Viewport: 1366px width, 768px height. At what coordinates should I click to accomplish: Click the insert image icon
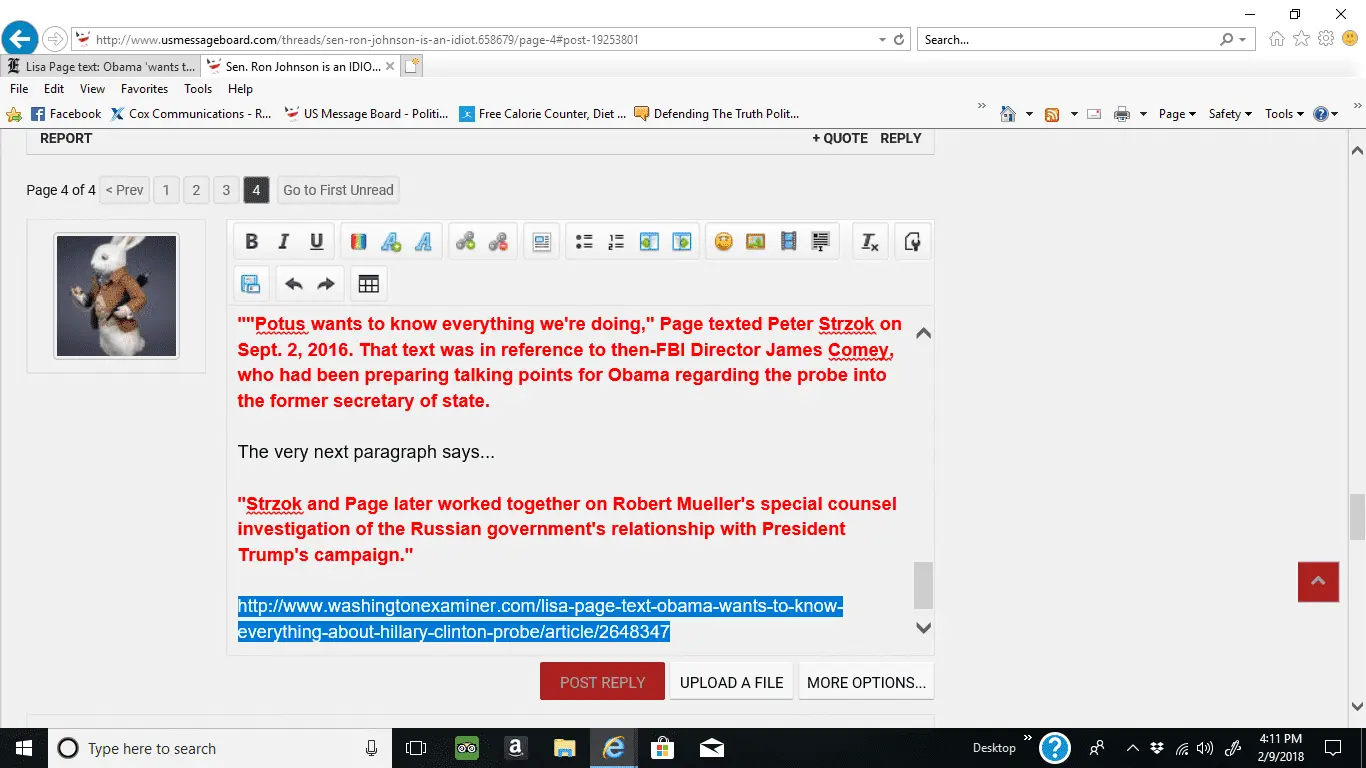click(x=755, y=242)
